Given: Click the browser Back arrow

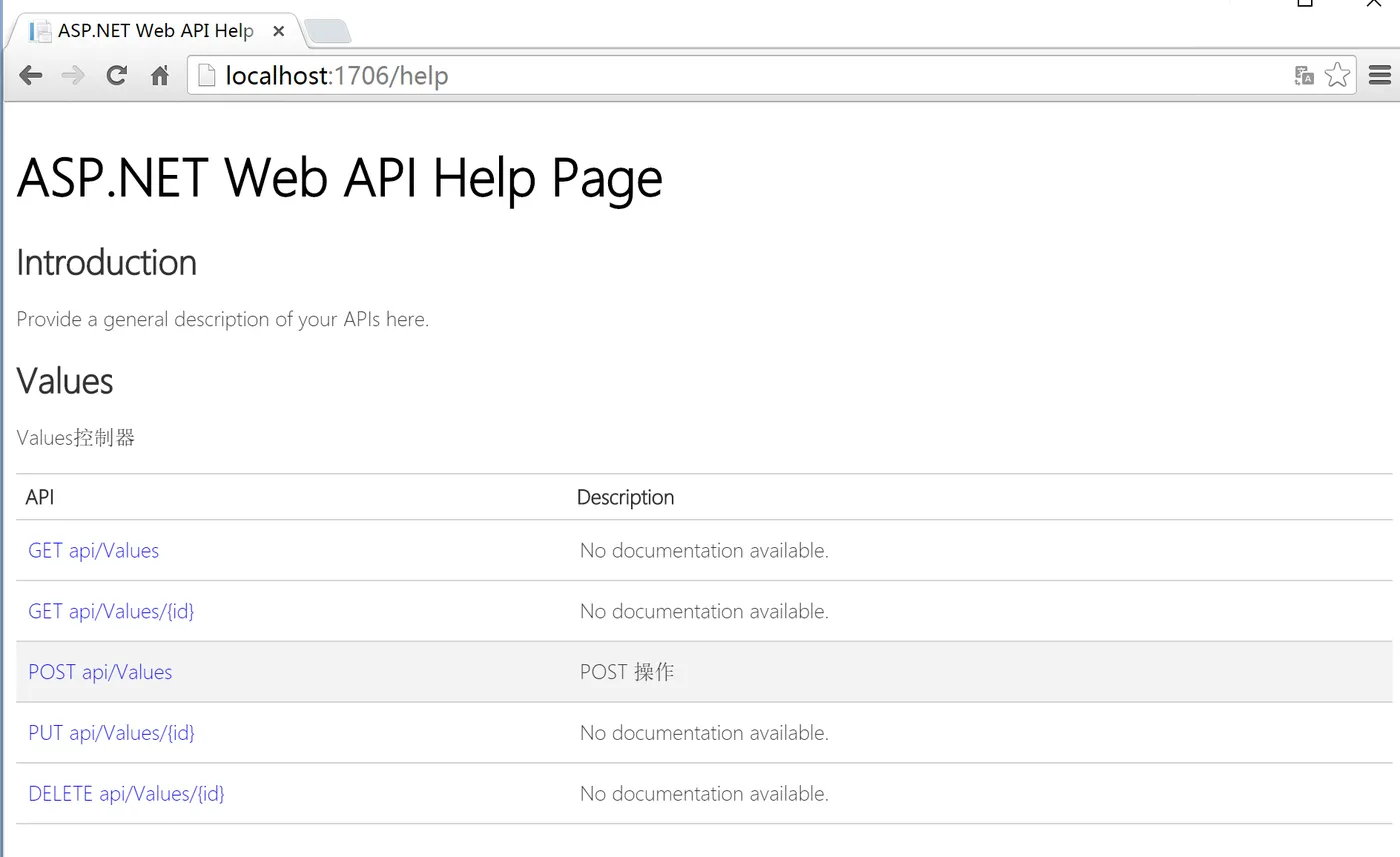Looking at the screenshot, I should pos(31,75).
